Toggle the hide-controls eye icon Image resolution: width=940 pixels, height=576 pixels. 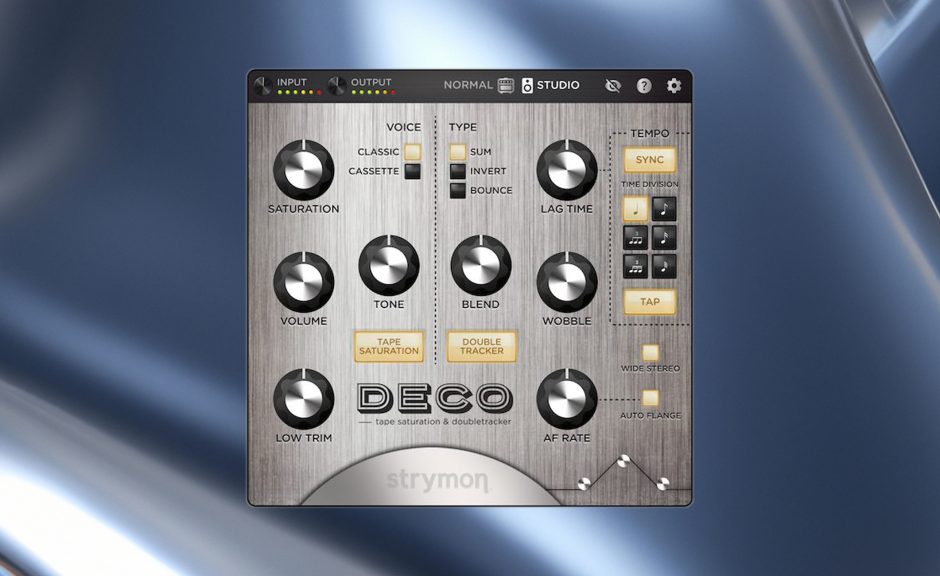[x=613, y=86]
